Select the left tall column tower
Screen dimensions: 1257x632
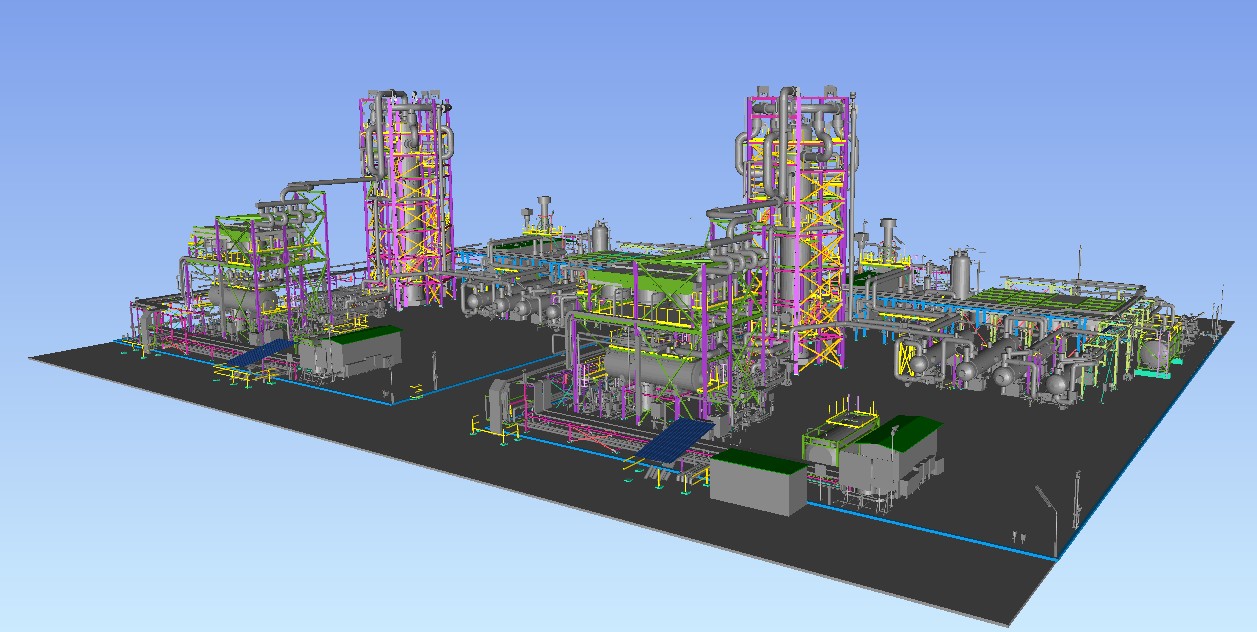407,200
